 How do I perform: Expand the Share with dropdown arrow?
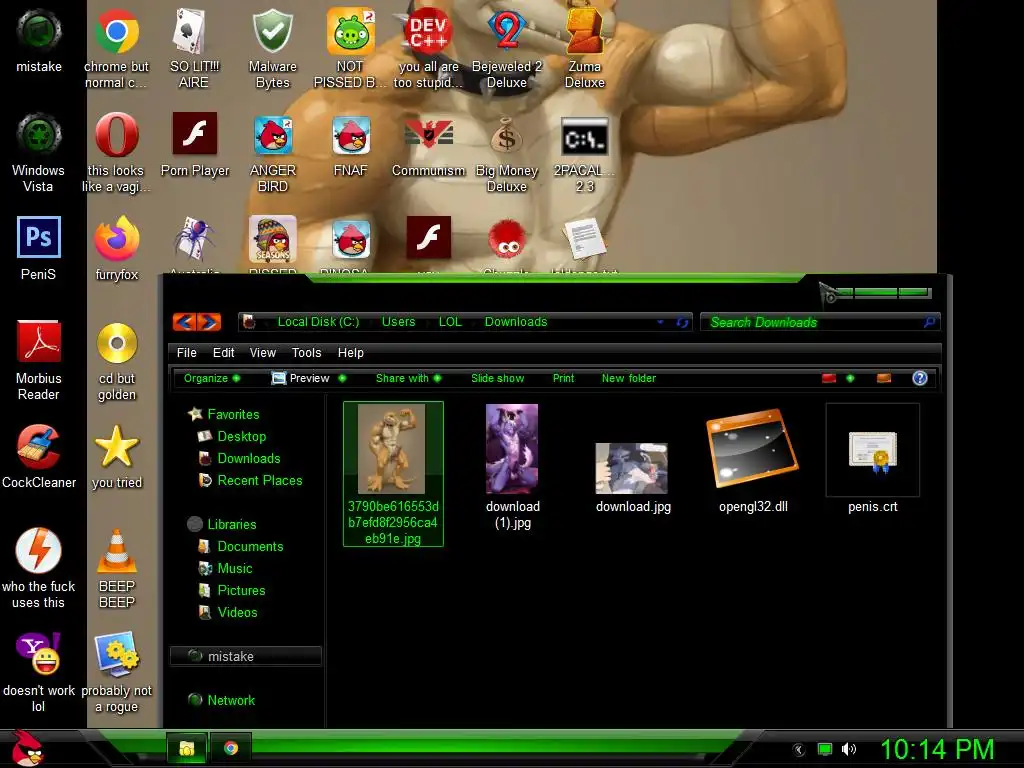click(438, 378)
